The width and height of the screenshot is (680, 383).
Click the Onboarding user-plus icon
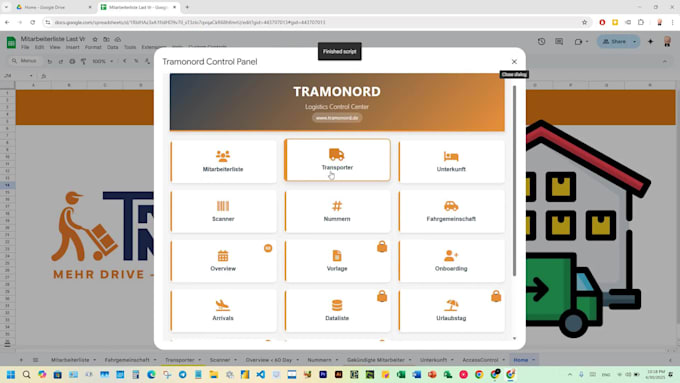point(451,255)
